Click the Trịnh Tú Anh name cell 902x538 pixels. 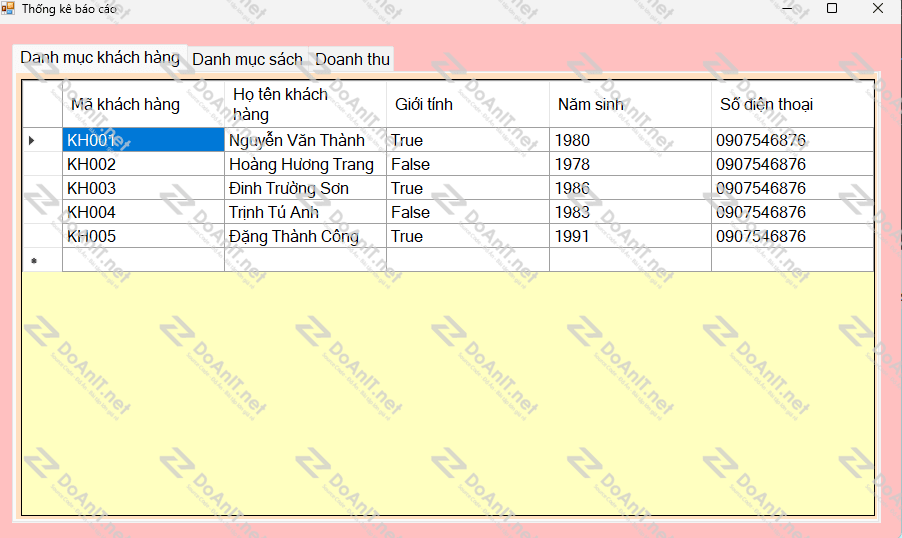click(x=305, y=212)
